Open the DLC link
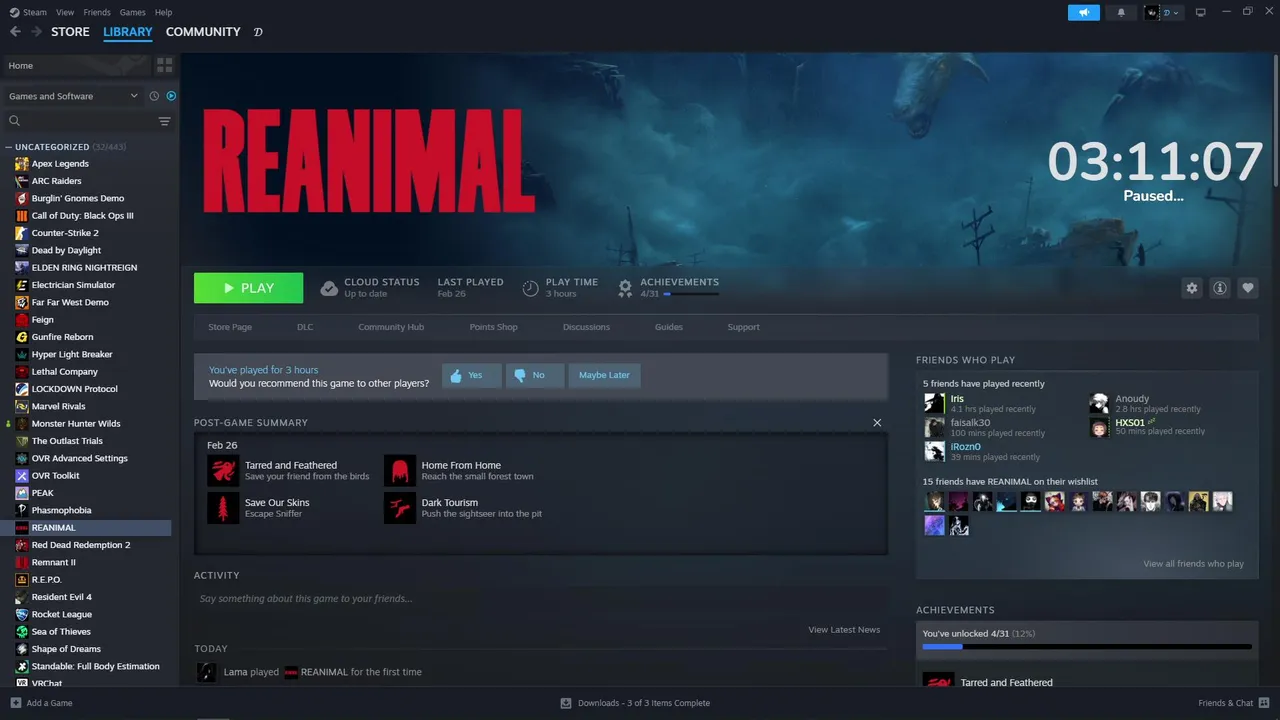Image resolution: width=1280 pixels, height=720 pixels. tap(305, 327)
